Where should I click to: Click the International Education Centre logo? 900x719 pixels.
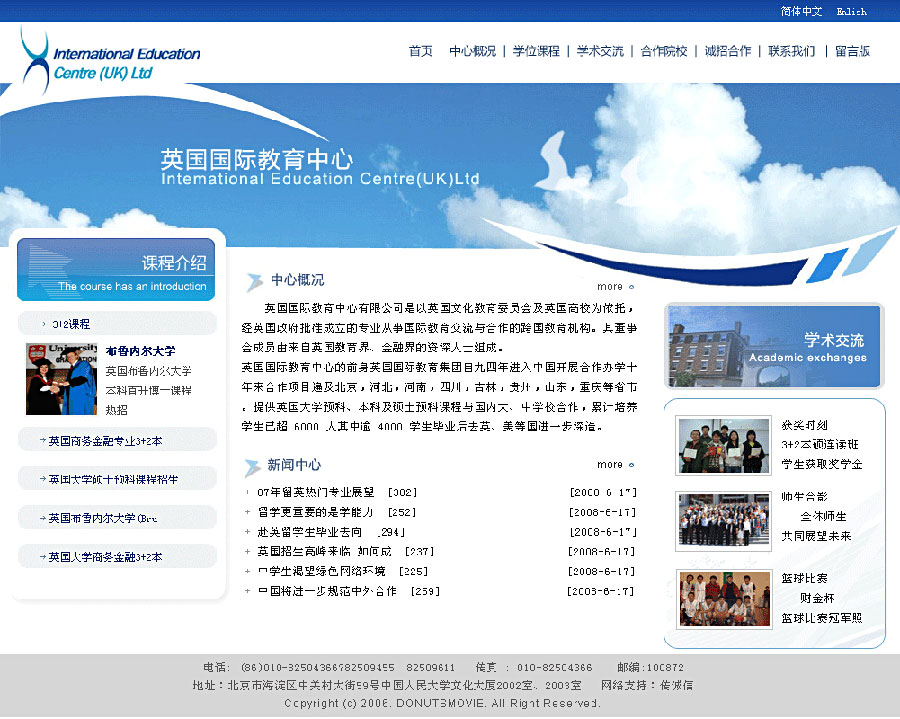point(110,60)
